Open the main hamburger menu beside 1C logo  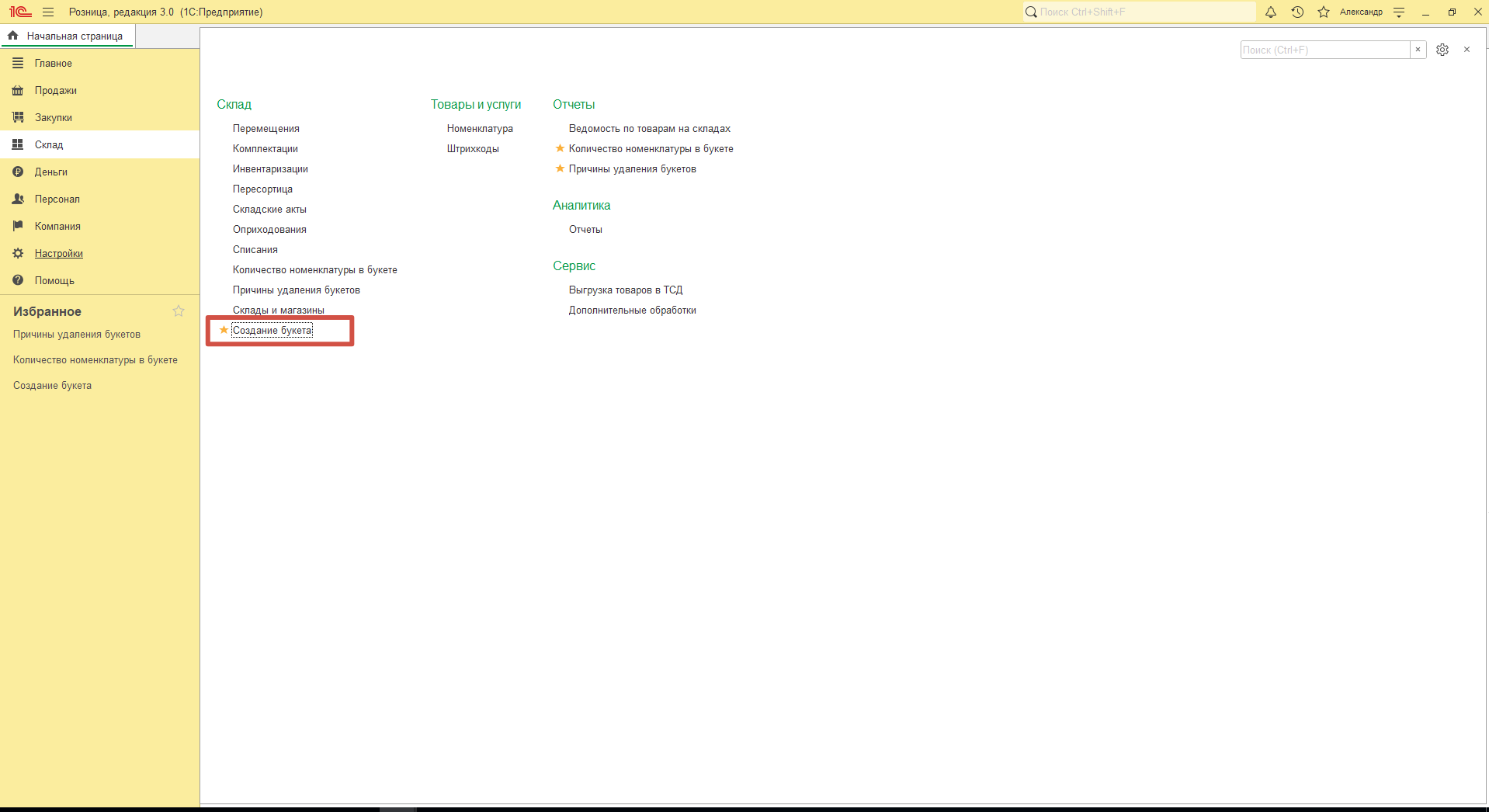click(48, 12)
